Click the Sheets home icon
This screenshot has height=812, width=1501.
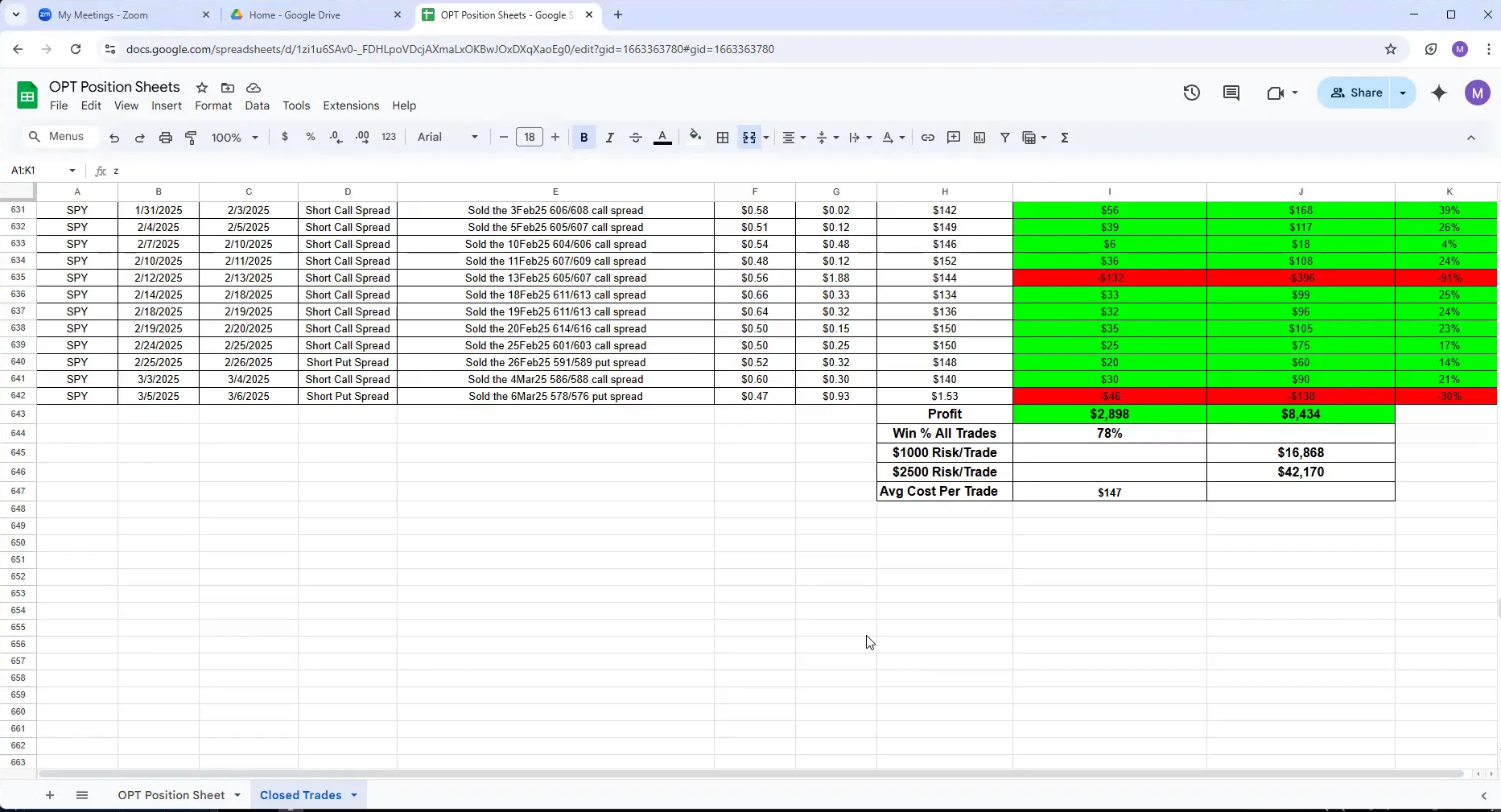pos(27,95)
